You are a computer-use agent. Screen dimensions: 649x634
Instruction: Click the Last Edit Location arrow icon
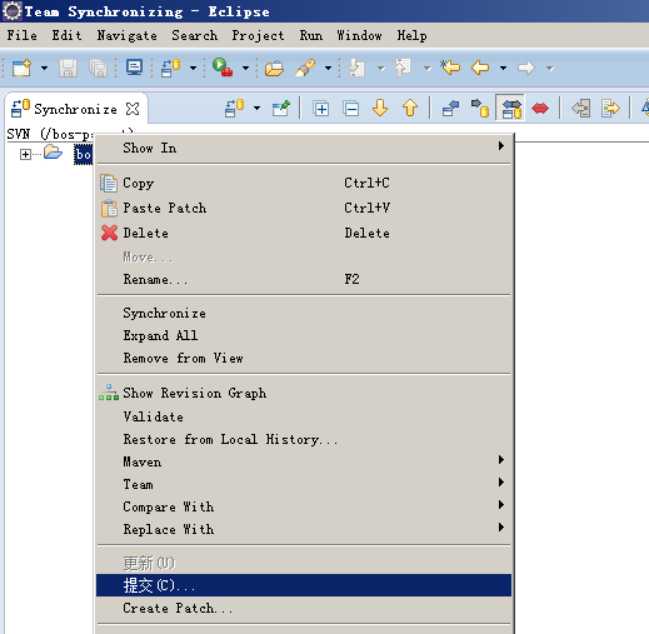pos(450,67)
